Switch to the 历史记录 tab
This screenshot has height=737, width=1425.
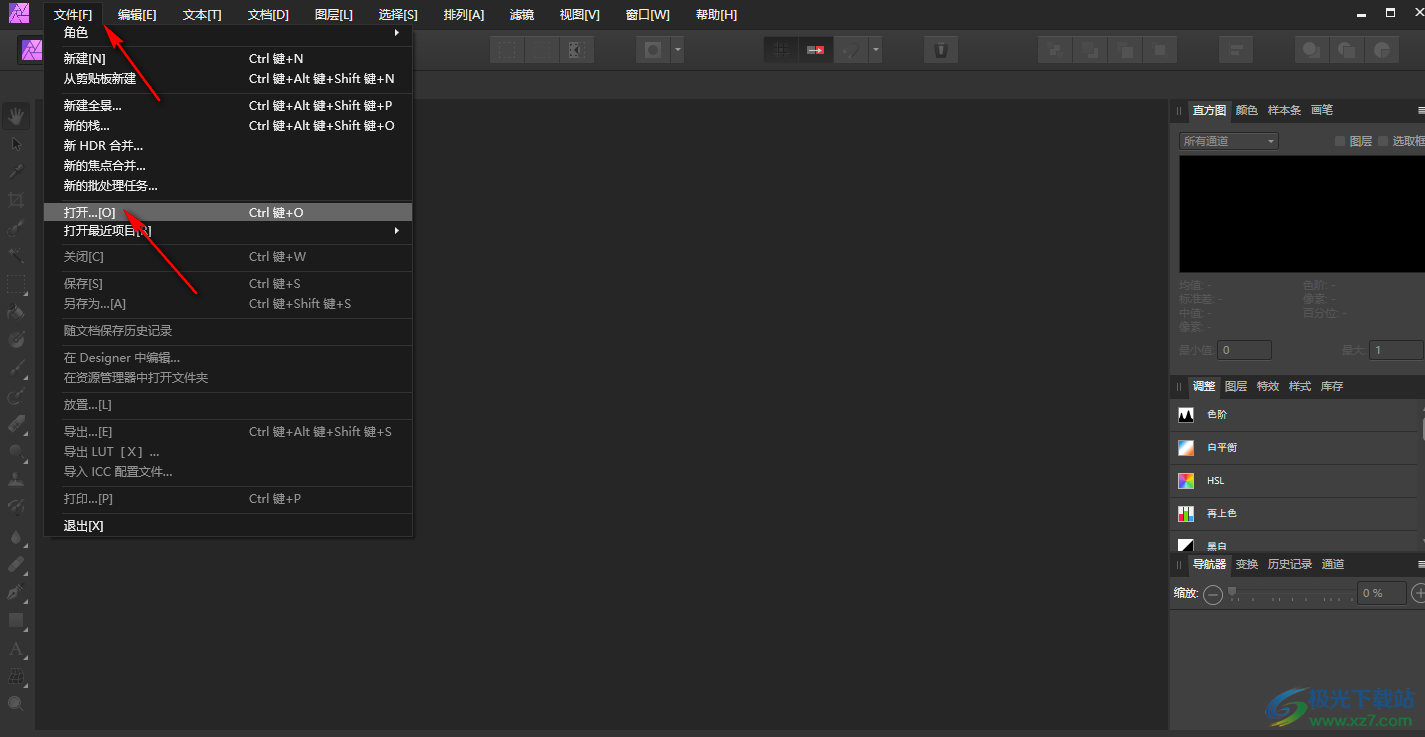tap(1290, 564)
